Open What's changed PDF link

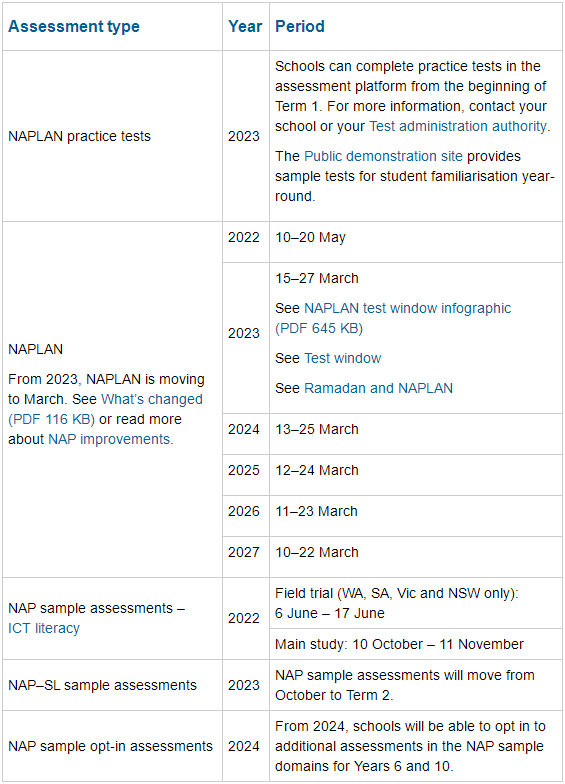click(x=105, y=409)
